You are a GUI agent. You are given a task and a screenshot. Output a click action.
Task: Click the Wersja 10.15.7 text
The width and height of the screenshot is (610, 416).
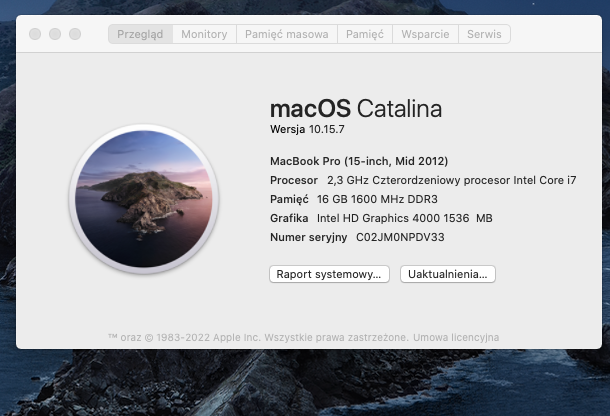pos(307,130)
